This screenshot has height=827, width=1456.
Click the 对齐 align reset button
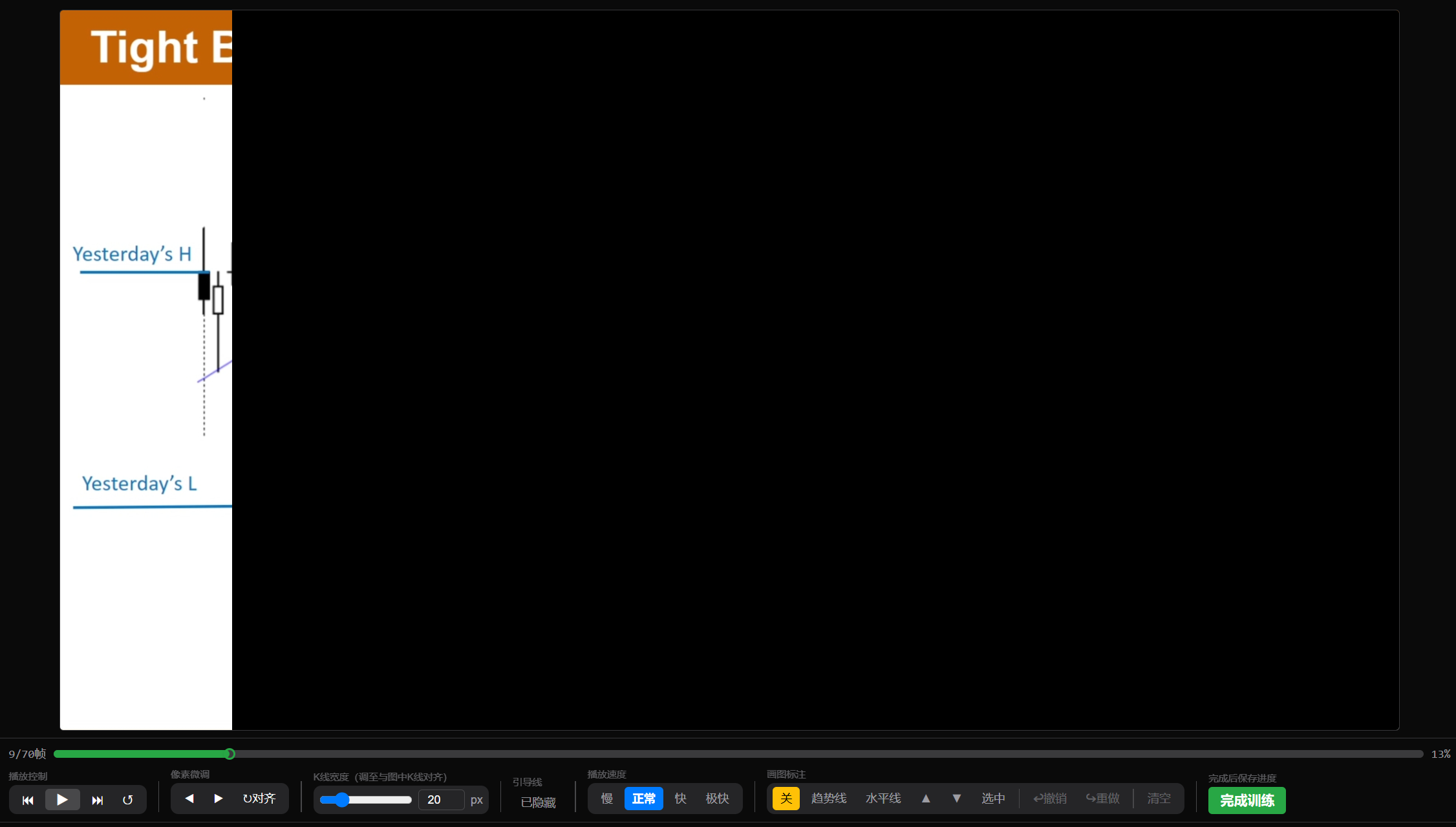coord(259,799)
